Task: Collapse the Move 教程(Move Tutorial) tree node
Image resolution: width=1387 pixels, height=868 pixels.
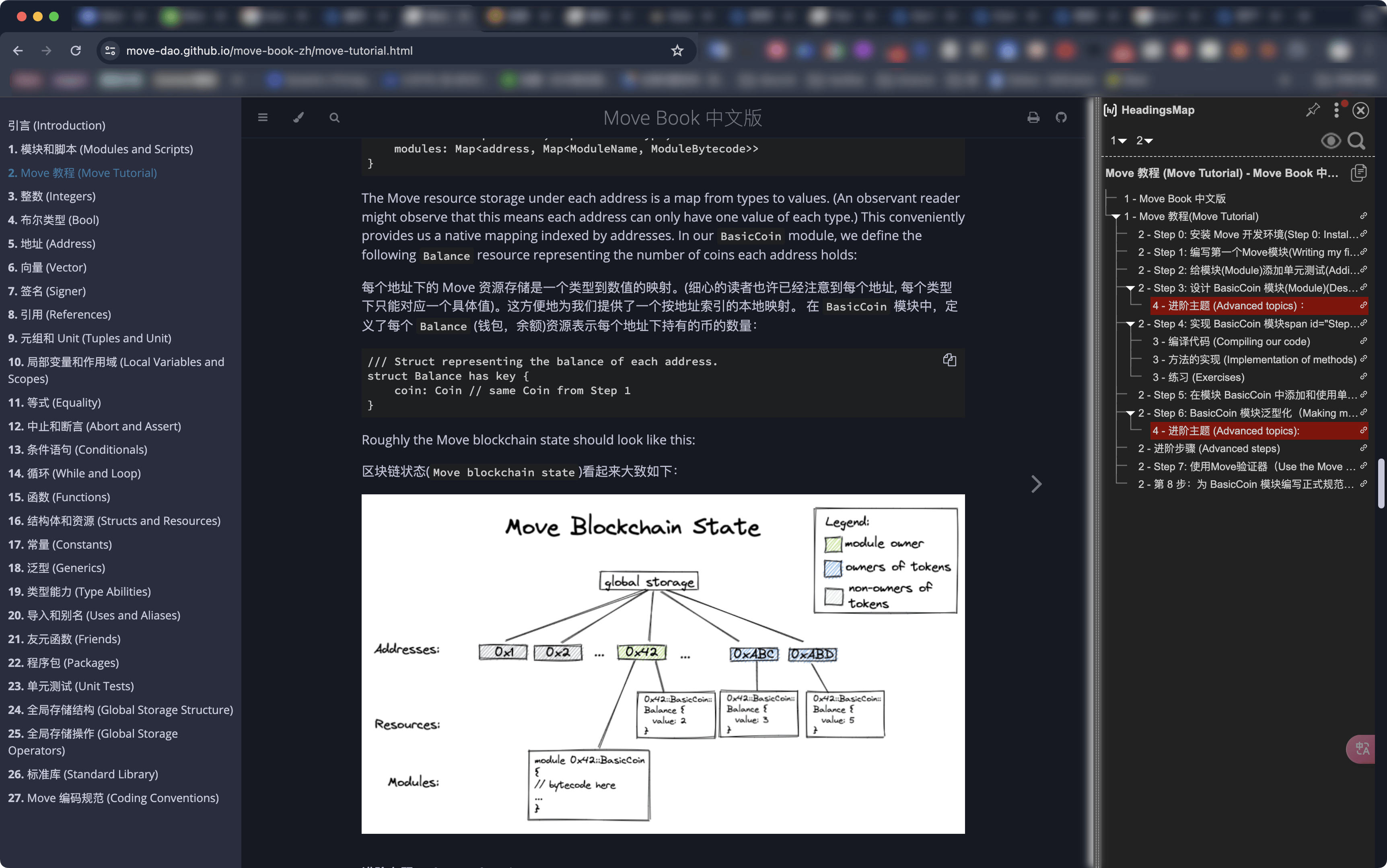Action: point(1116,216)
